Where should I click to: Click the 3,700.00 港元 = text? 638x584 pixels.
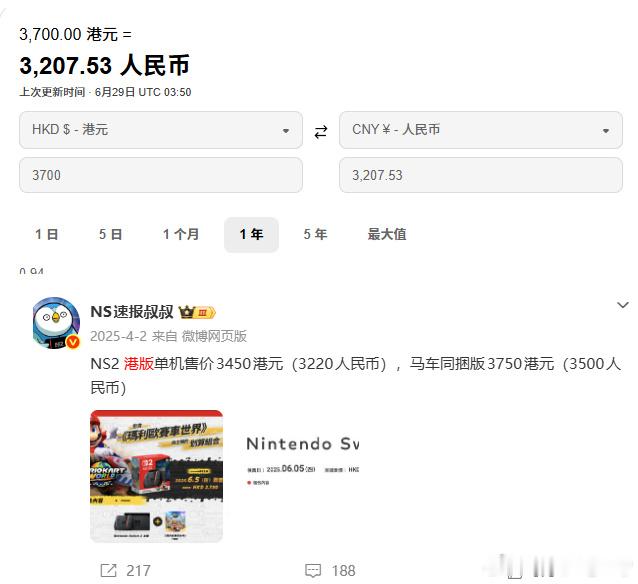(75, 35)
